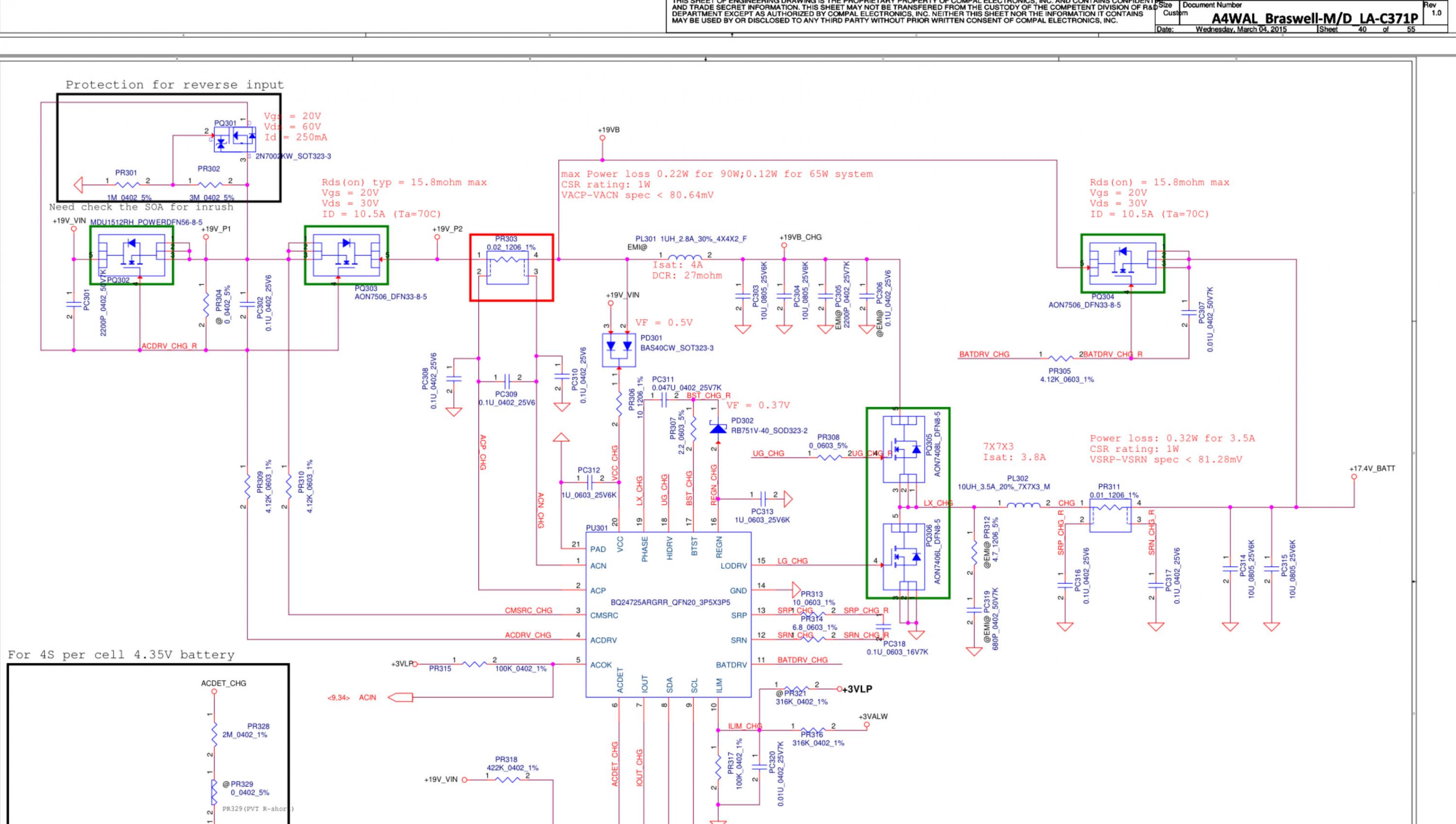The height and width of the screenshot is (824, 1456).
Task: Select the ACDRV_CHG_R net label
Action: (169, 346)
